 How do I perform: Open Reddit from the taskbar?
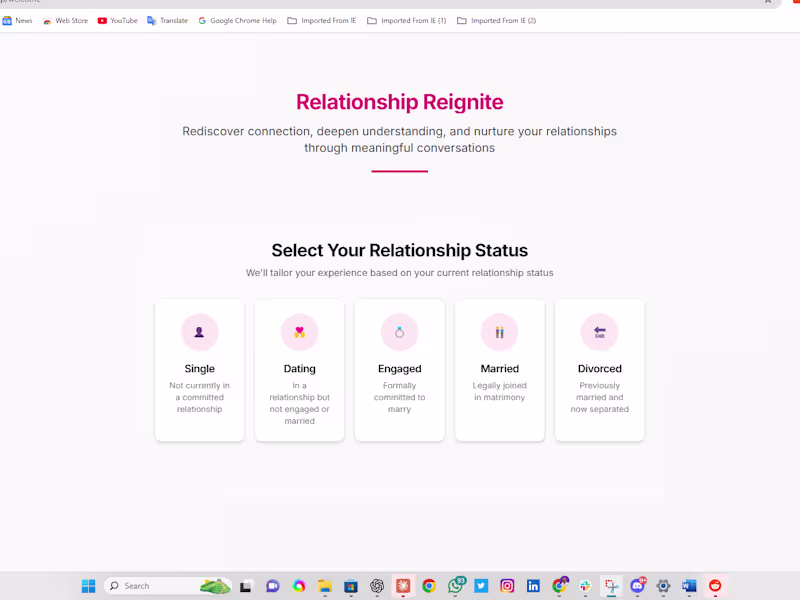point(715,586)
